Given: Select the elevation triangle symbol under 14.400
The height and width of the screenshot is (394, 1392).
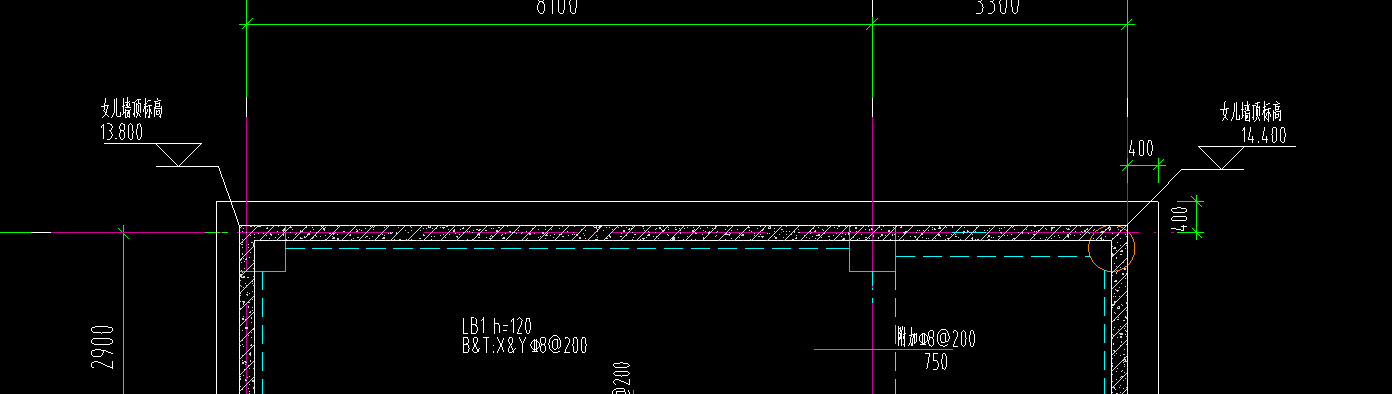Looking at the screenshot, I should (x=1221, y=158).
